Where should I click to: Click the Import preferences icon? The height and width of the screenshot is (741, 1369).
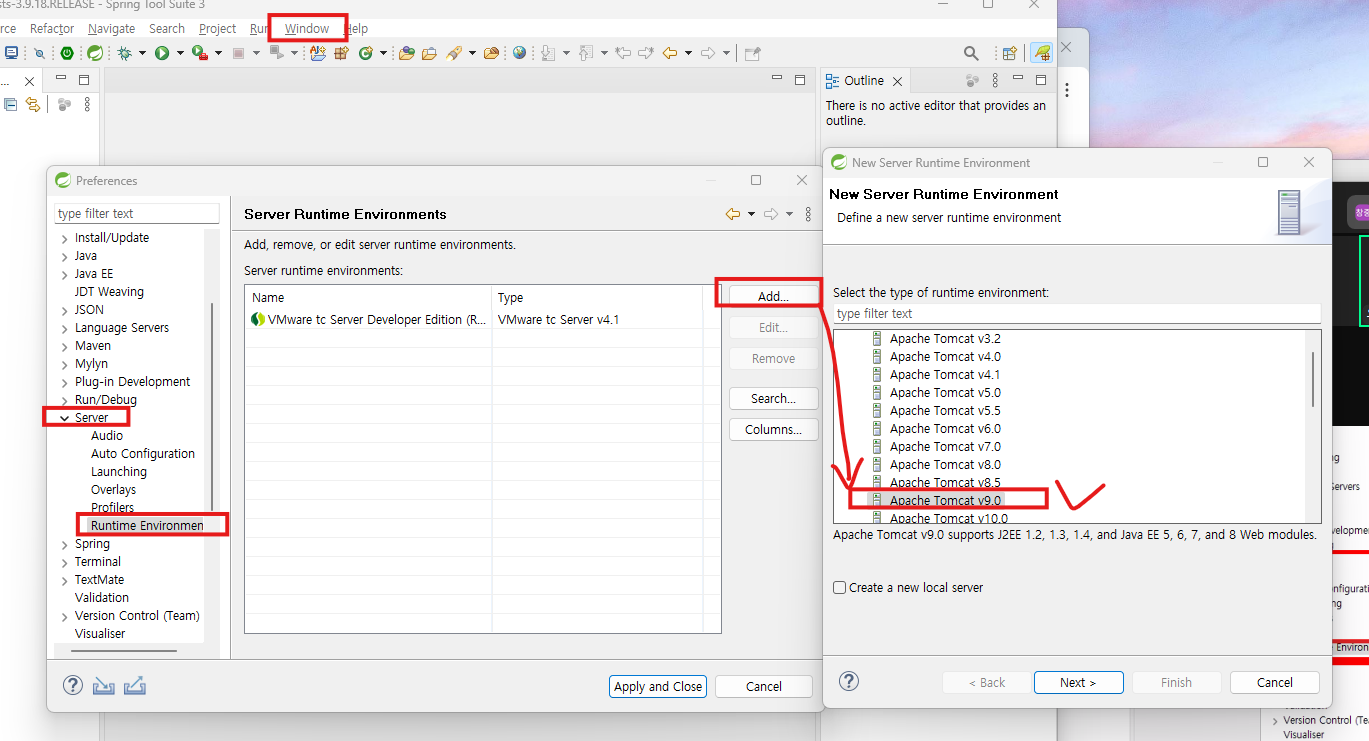(103, 685)
